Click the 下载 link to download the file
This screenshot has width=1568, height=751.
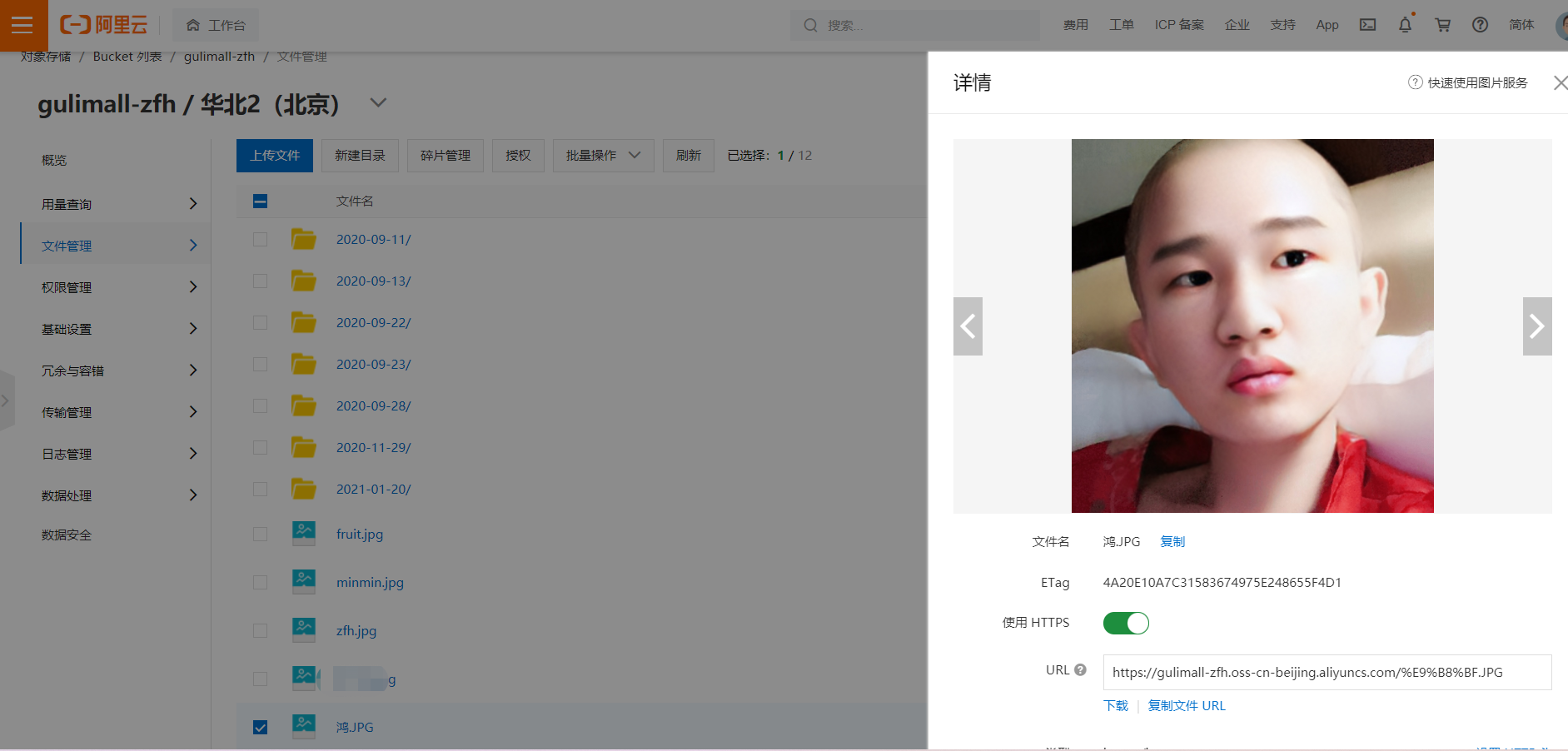pos(1116,705)
